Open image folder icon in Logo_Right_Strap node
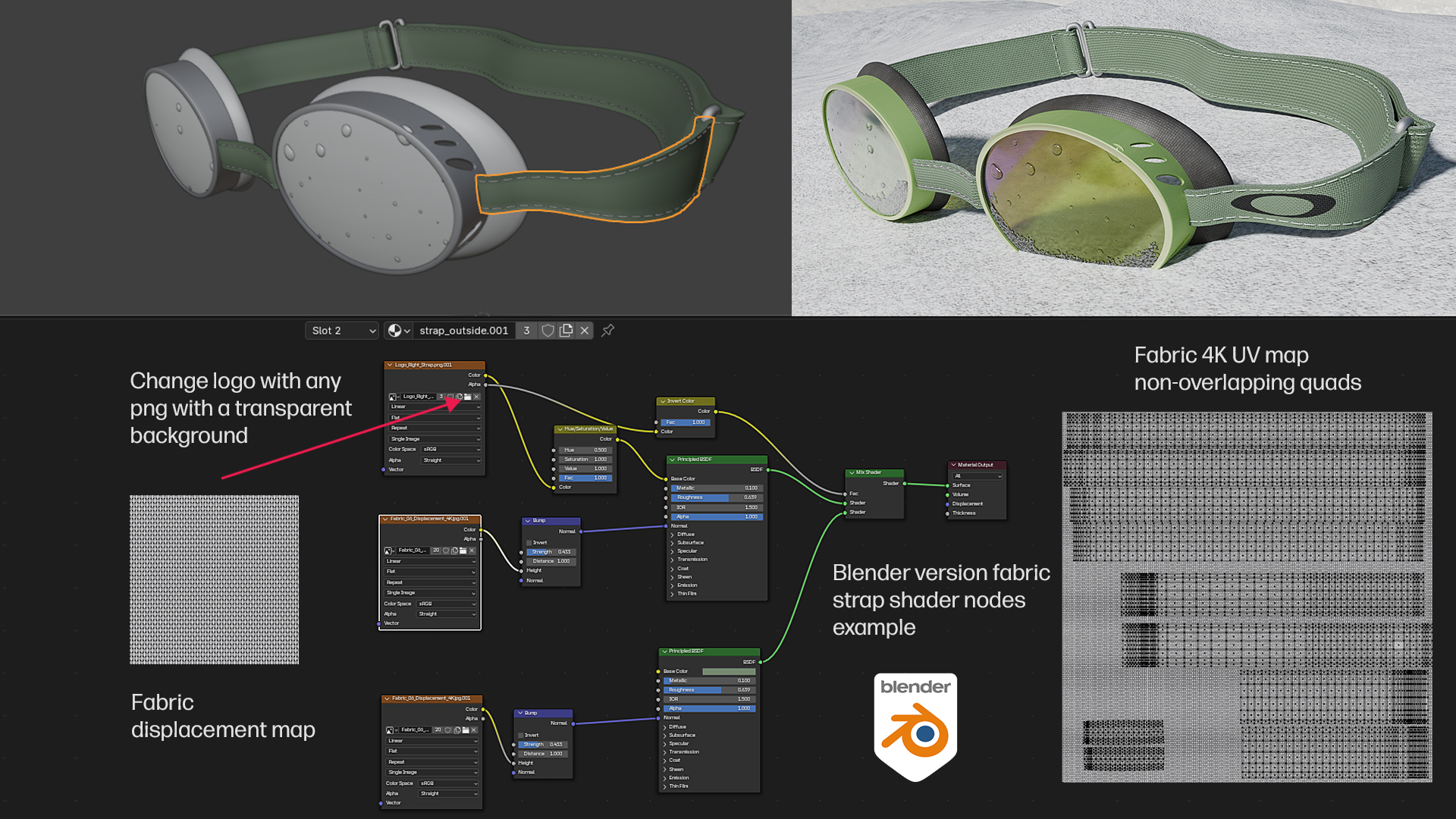Screen dimensions: 1456x819 tap(468, 397)
